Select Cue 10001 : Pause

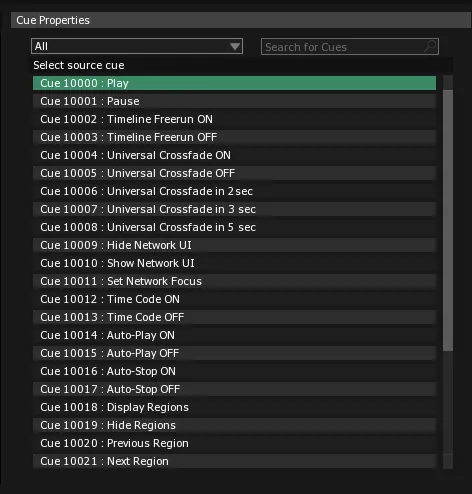tap(234, 101)
